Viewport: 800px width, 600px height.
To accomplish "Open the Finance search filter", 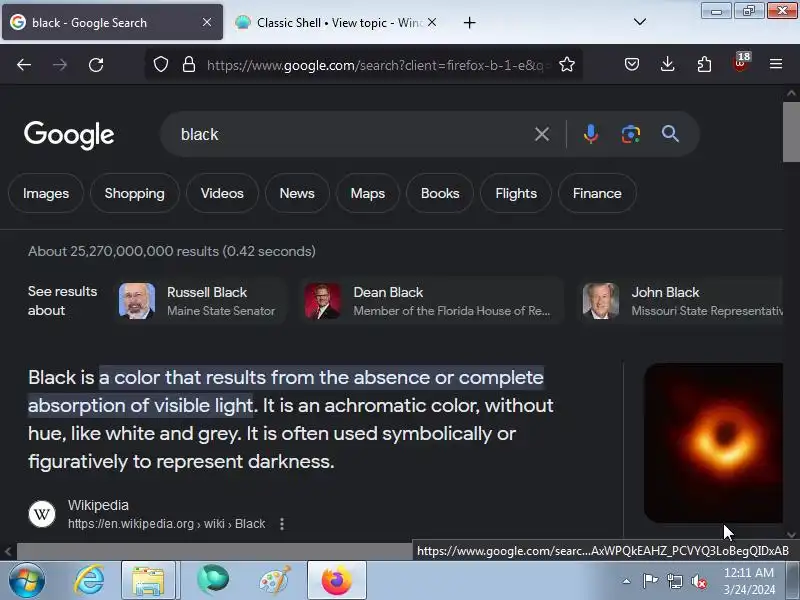I will coord(597,193).
